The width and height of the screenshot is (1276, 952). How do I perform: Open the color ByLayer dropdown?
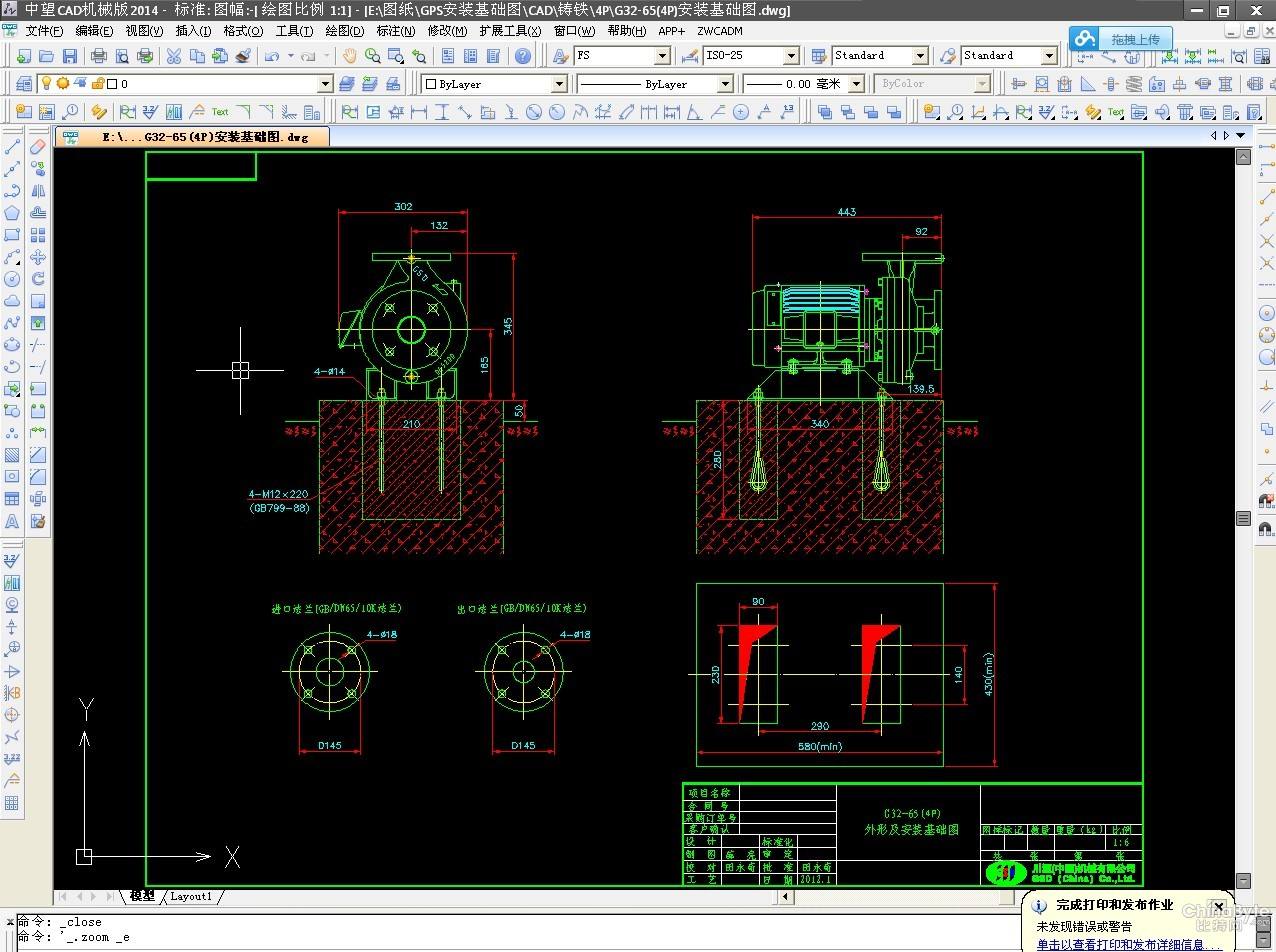559,84
